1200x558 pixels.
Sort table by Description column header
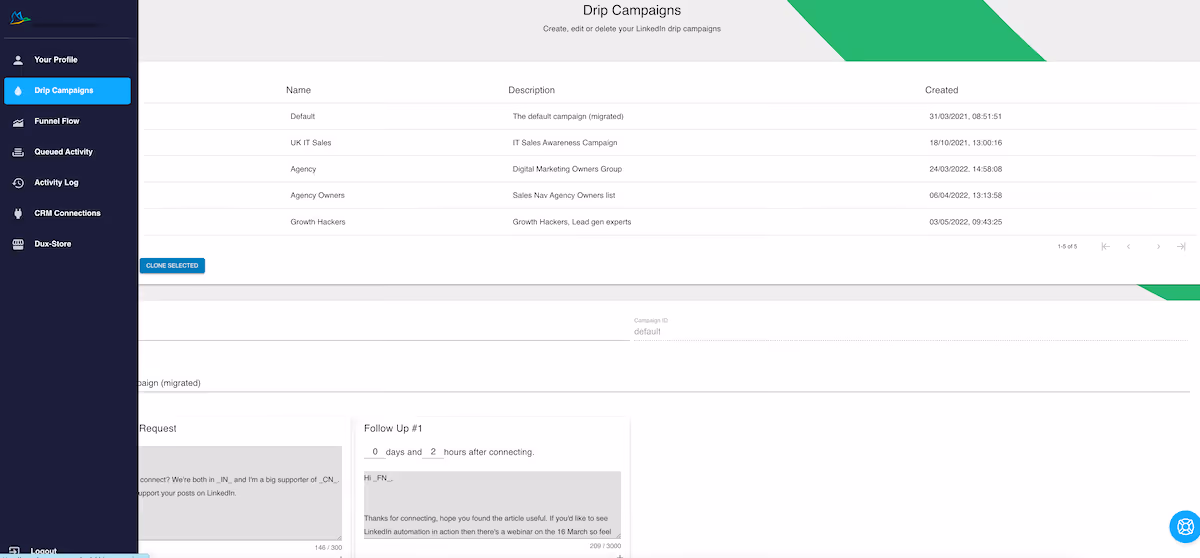(531, 90)
